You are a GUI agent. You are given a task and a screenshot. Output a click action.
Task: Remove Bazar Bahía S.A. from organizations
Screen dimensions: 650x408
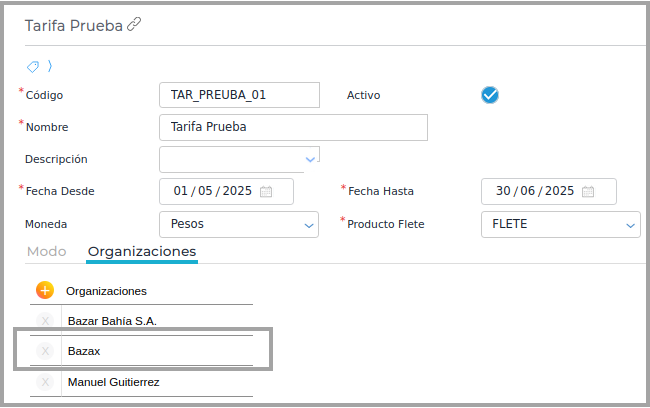[x=45, y=321]
